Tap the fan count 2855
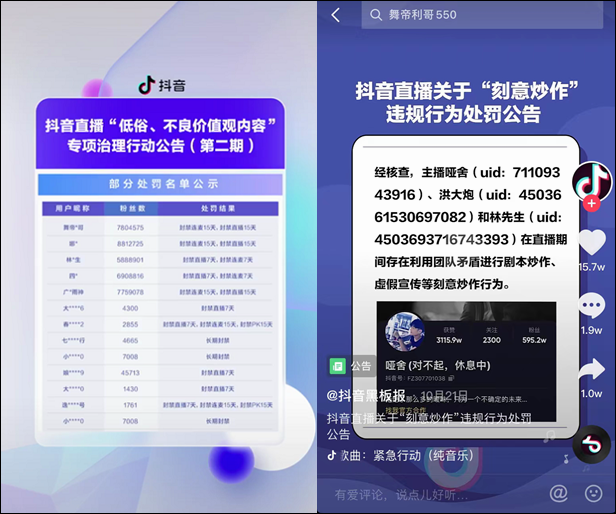 tap(130, 324)
